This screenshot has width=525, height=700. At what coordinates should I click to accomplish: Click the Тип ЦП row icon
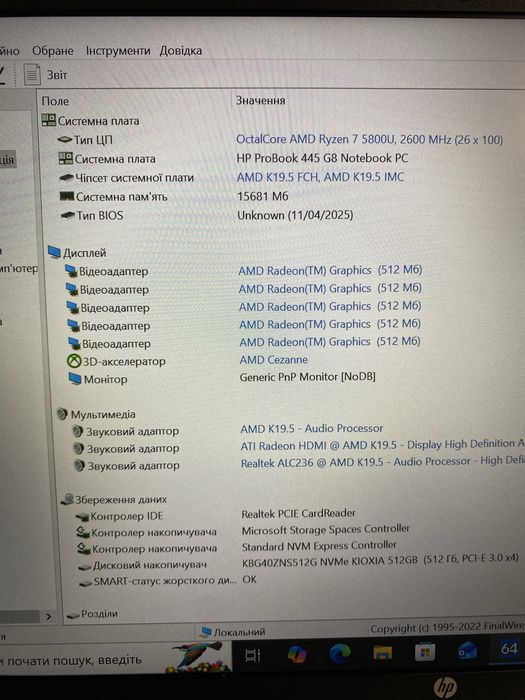tap(65, 140)
